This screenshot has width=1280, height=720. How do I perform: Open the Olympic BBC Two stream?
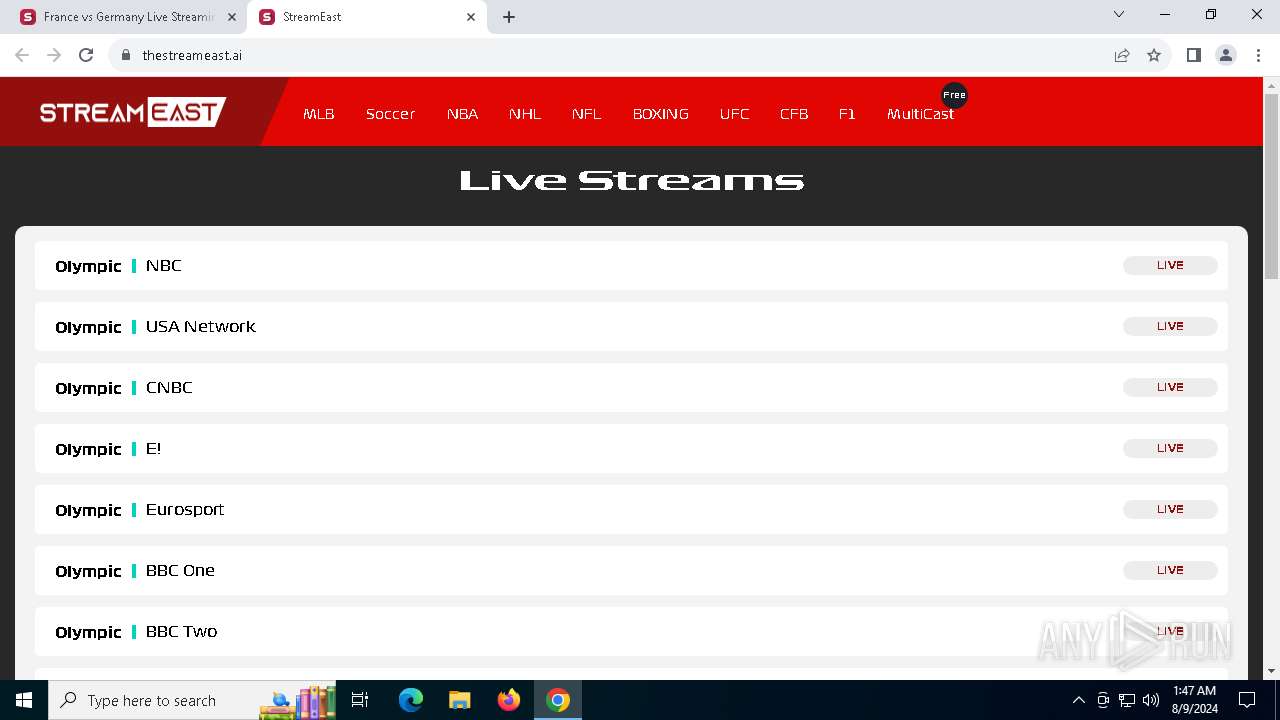point(631,632)
